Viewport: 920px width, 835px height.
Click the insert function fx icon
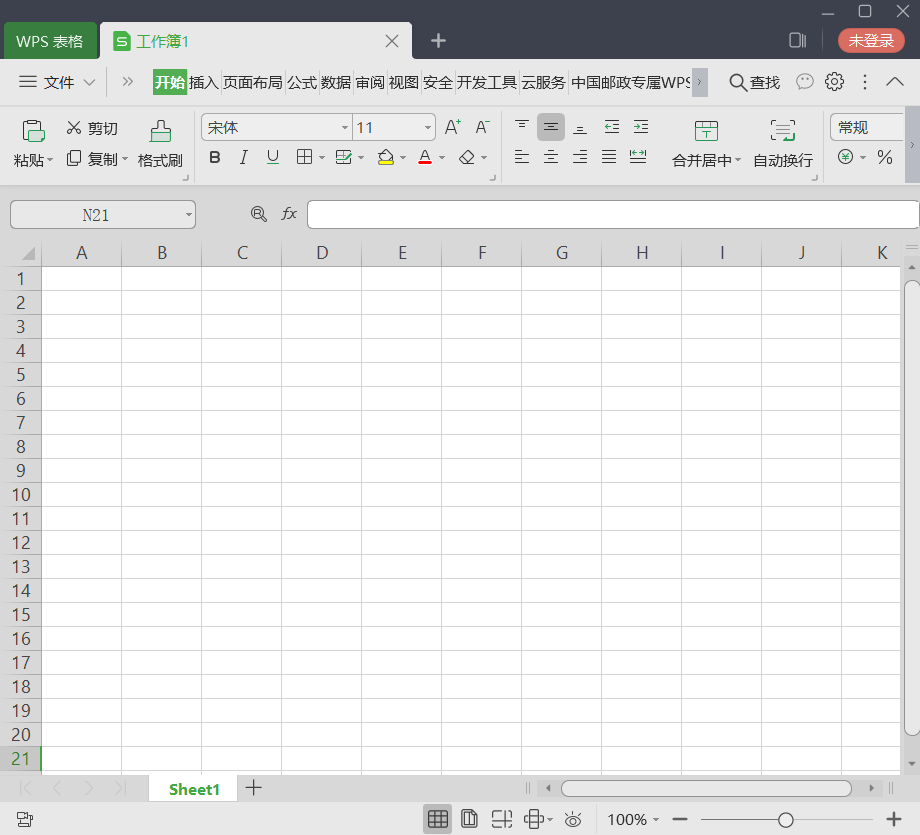289,214
